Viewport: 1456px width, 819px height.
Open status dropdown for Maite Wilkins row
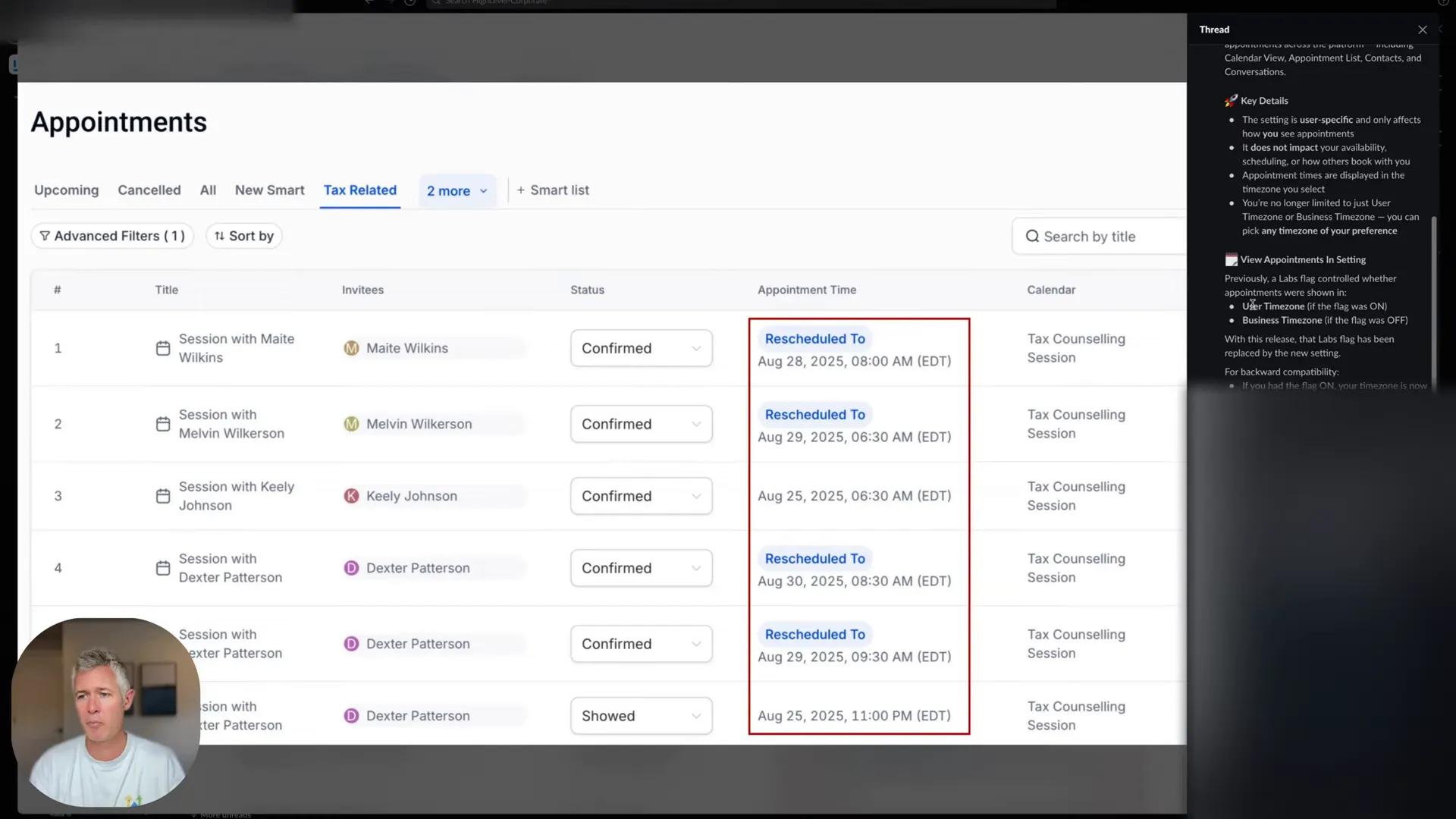pos(642,348)
